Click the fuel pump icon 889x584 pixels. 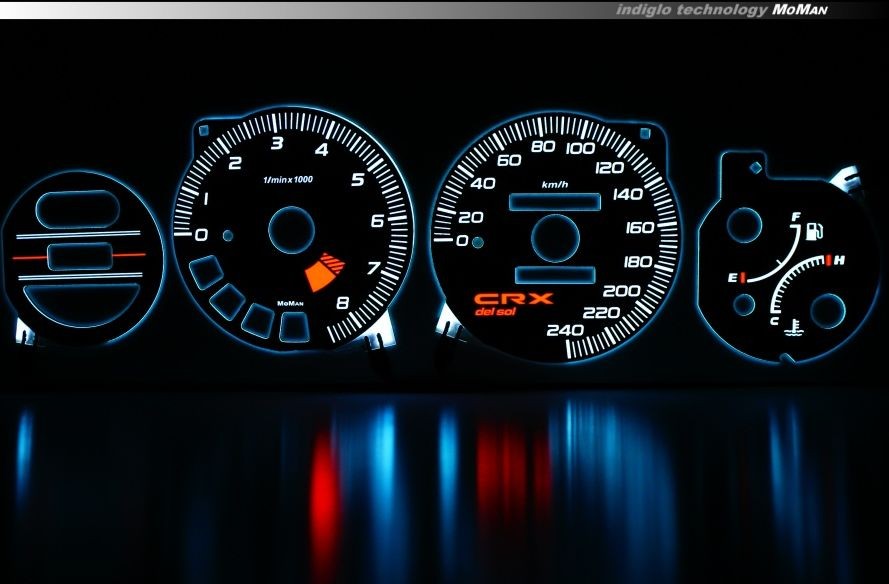816,233
